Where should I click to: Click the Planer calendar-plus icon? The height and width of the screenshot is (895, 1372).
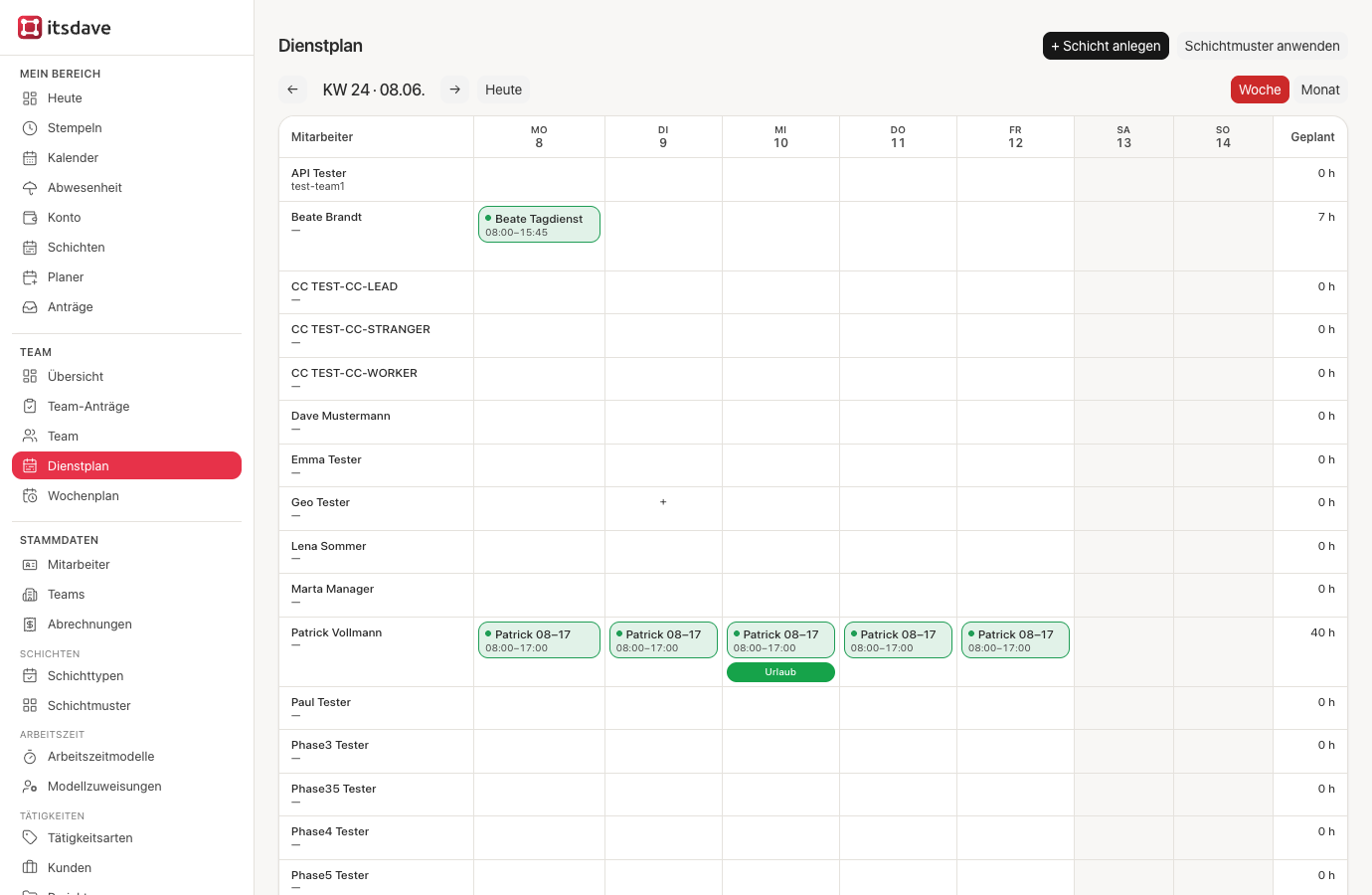tap(30, 277)
